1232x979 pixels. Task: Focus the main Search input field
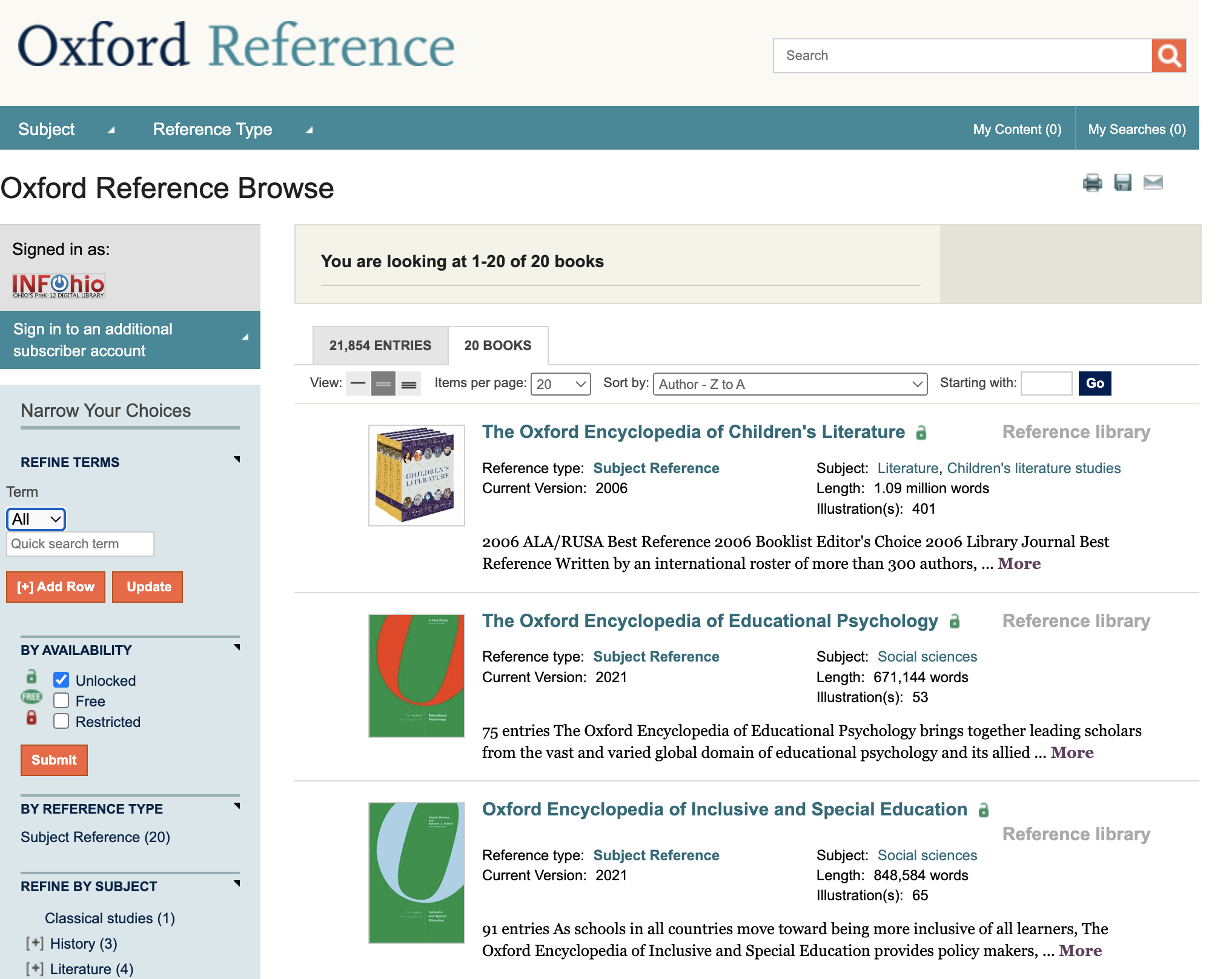point(962,56)
